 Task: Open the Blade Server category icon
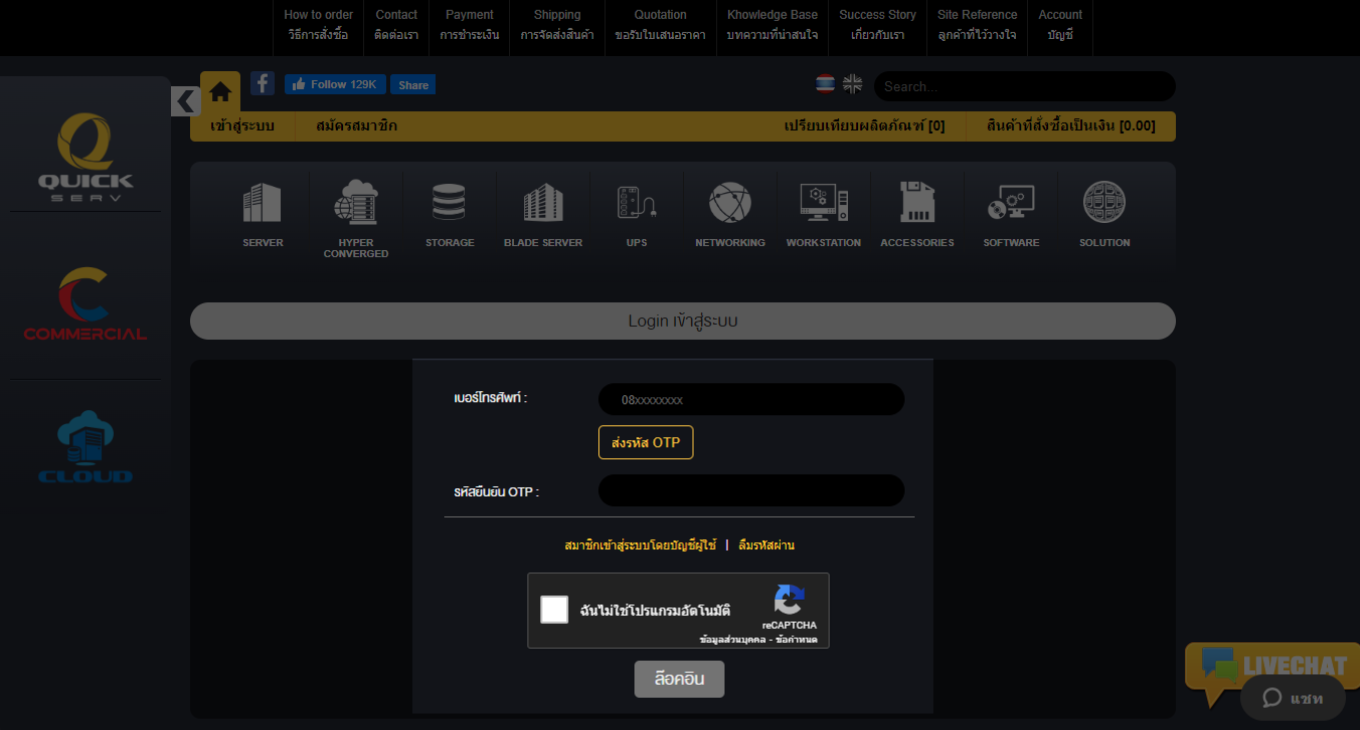coord(543,203)
